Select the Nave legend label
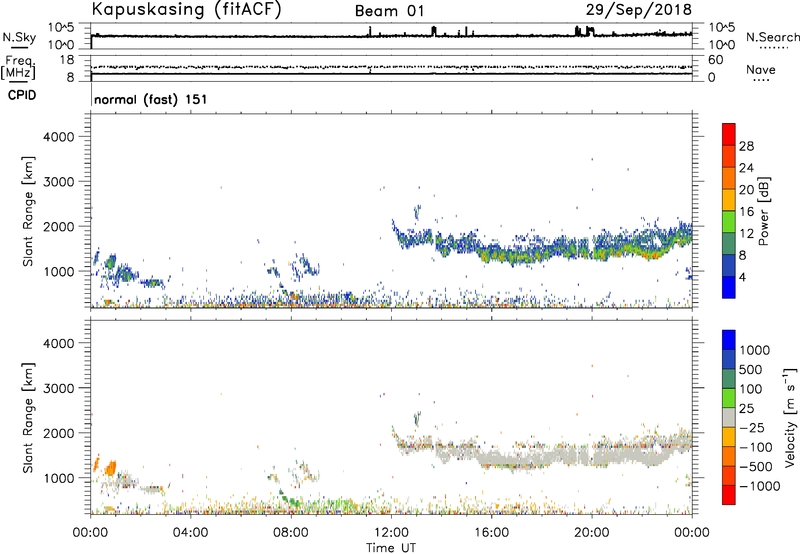800x554 pixels. click(761, 69)
